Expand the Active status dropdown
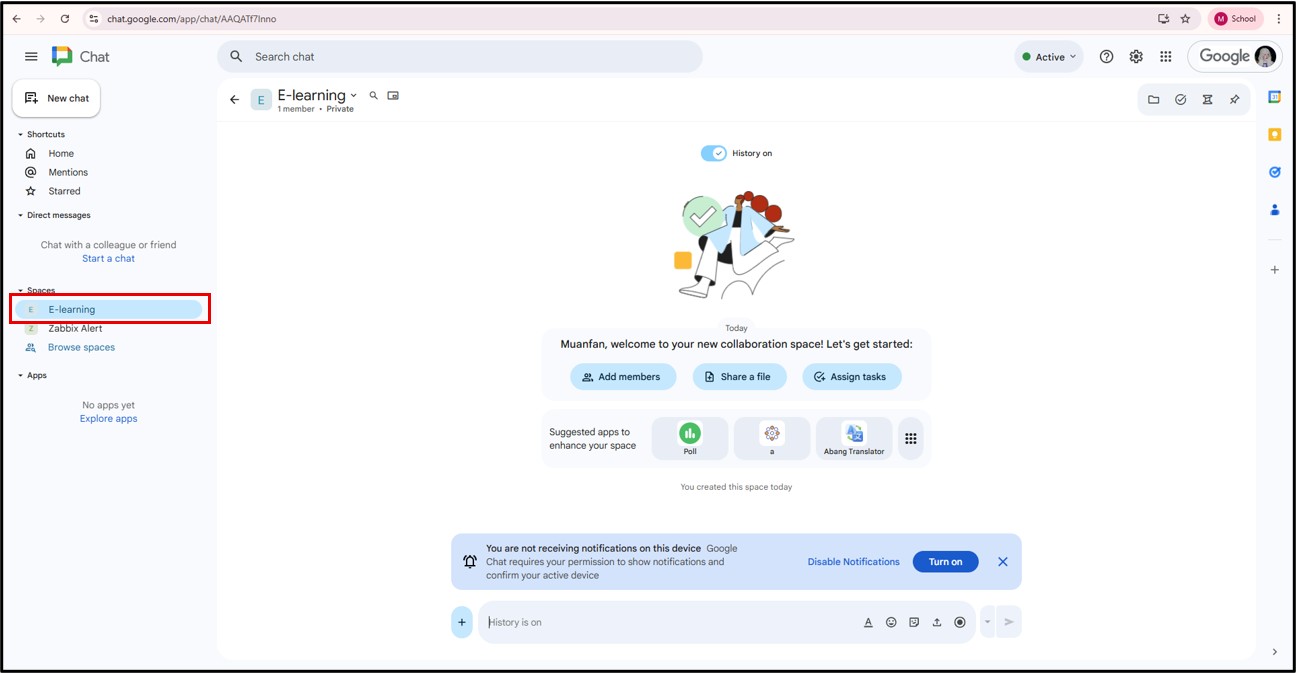This screenshot has height=673, width=1296. click(1049, 57)
